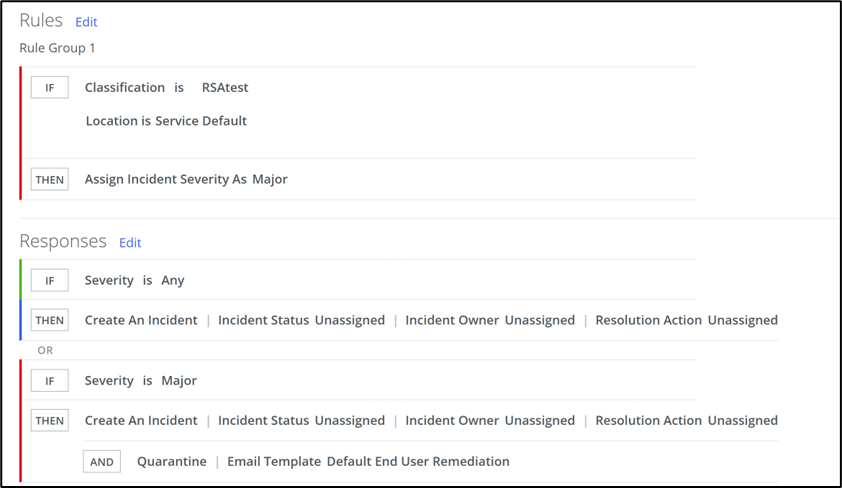Click the THEN badge under Severity is Major
The image size is (842, 488).
49,421
